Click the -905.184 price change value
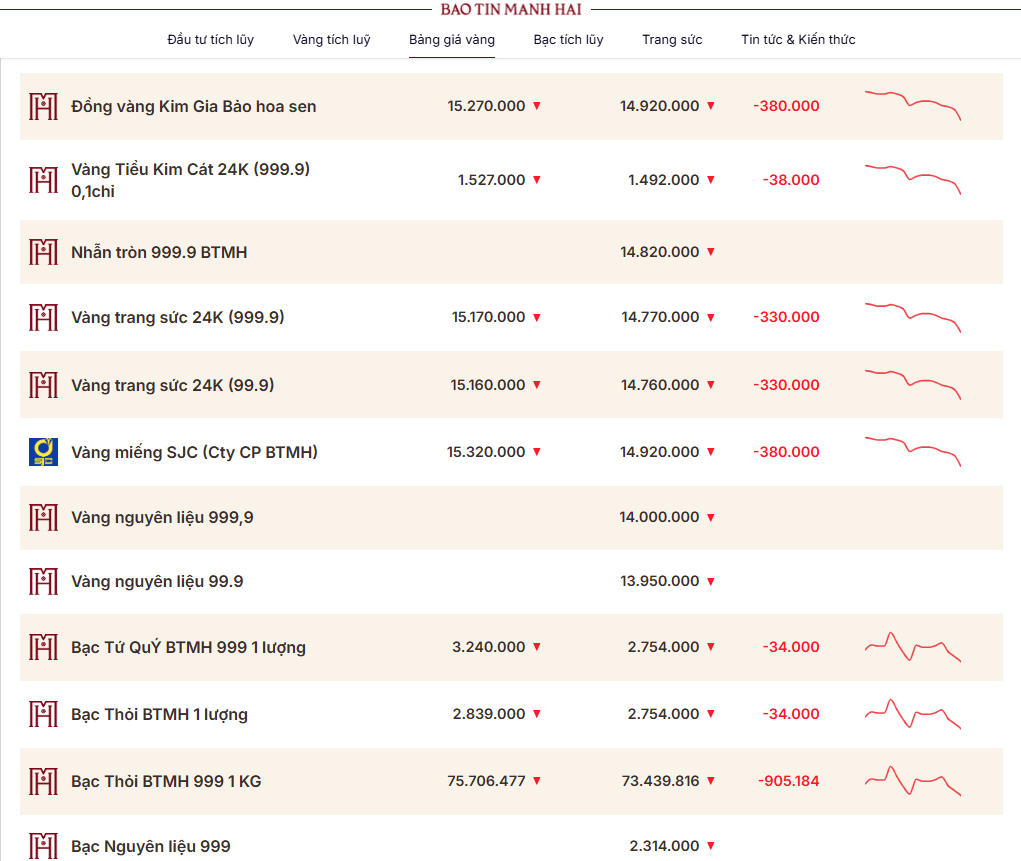 pyautogui.click(x=789, y=781)
